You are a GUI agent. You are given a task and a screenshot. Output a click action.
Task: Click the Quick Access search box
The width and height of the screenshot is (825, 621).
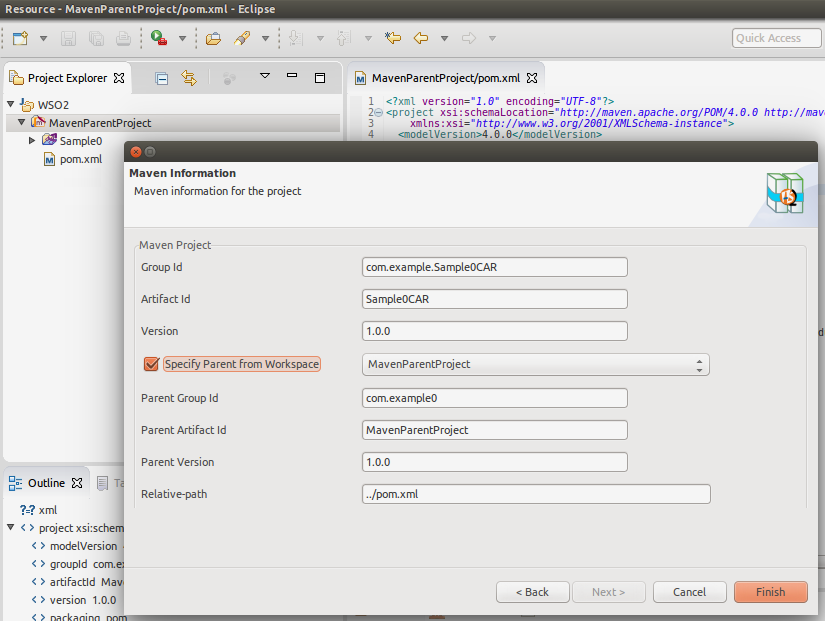point(776,38)
